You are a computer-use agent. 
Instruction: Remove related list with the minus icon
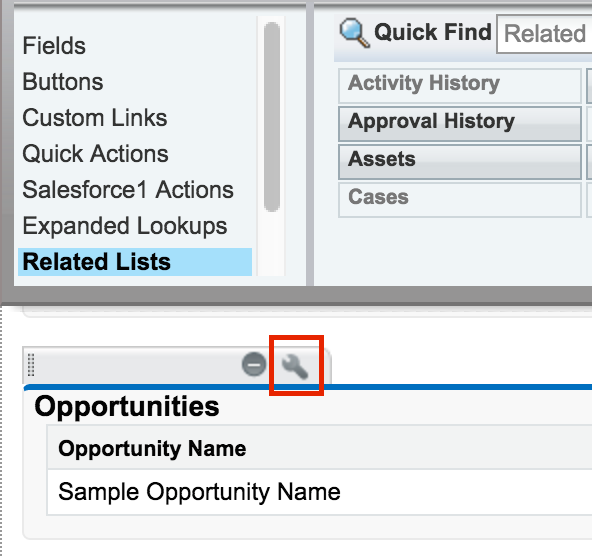pyautogui.click(x=254, y=364)
